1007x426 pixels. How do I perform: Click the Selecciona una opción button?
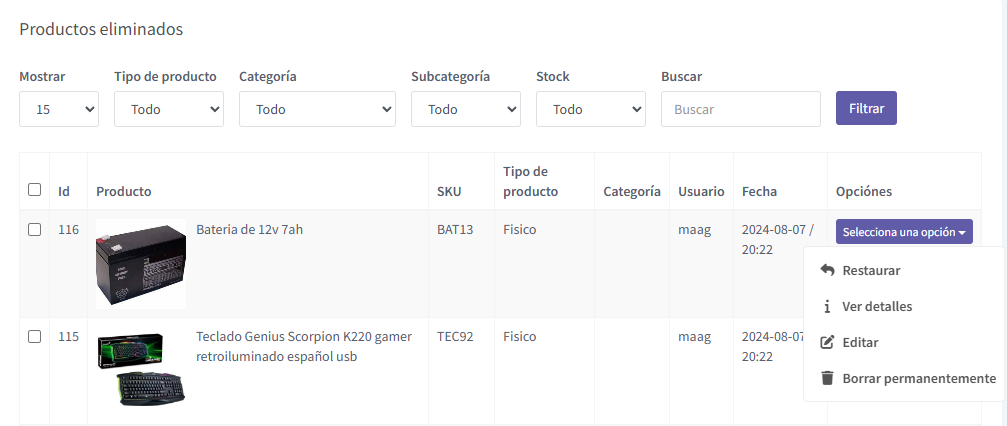(904, 232)
